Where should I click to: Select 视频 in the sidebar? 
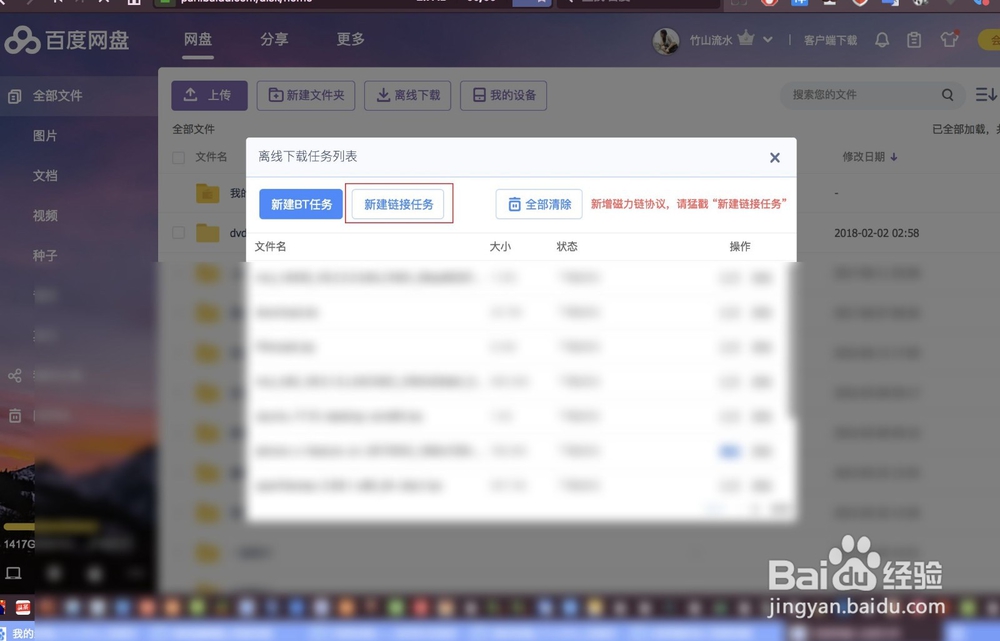click(x=45, y=216)
